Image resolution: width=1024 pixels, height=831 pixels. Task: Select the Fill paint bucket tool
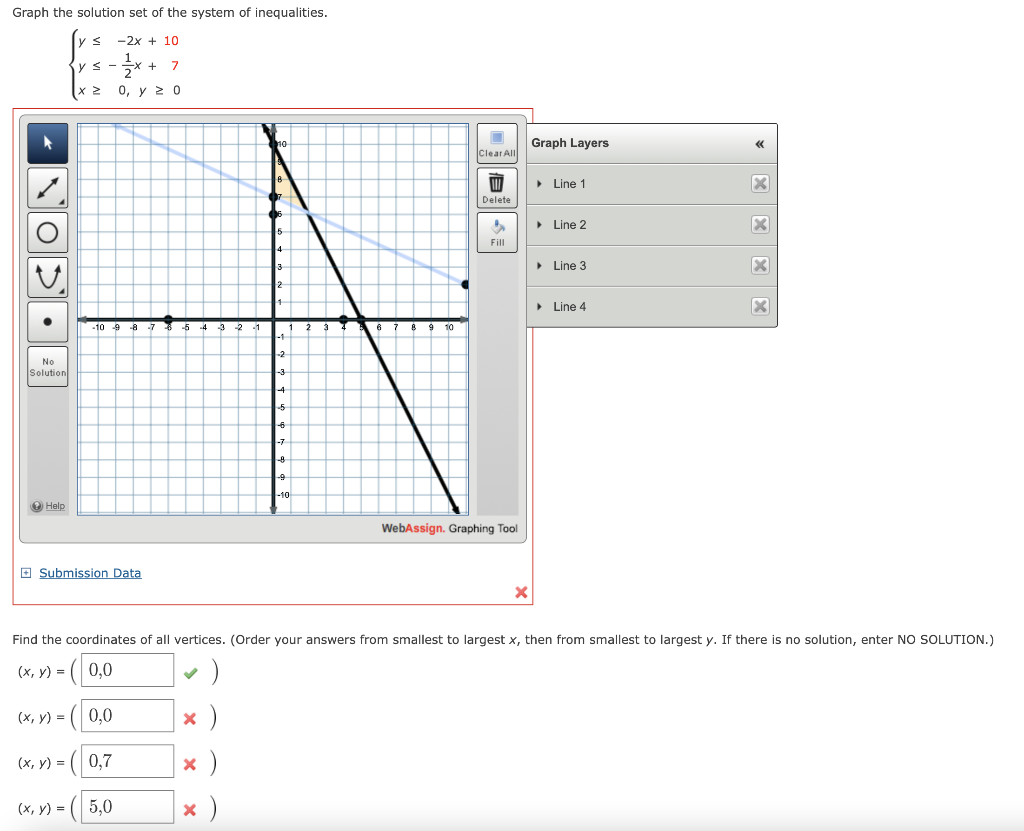[497, 230]
